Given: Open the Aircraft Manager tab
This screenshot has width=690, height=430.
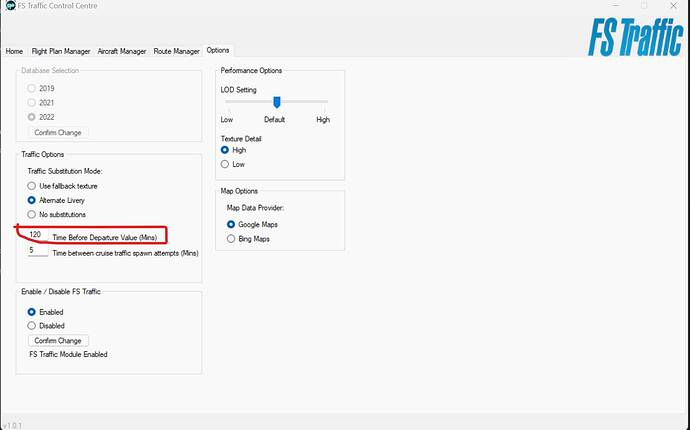Looking at the screenshot, I should tap(122, 51).
